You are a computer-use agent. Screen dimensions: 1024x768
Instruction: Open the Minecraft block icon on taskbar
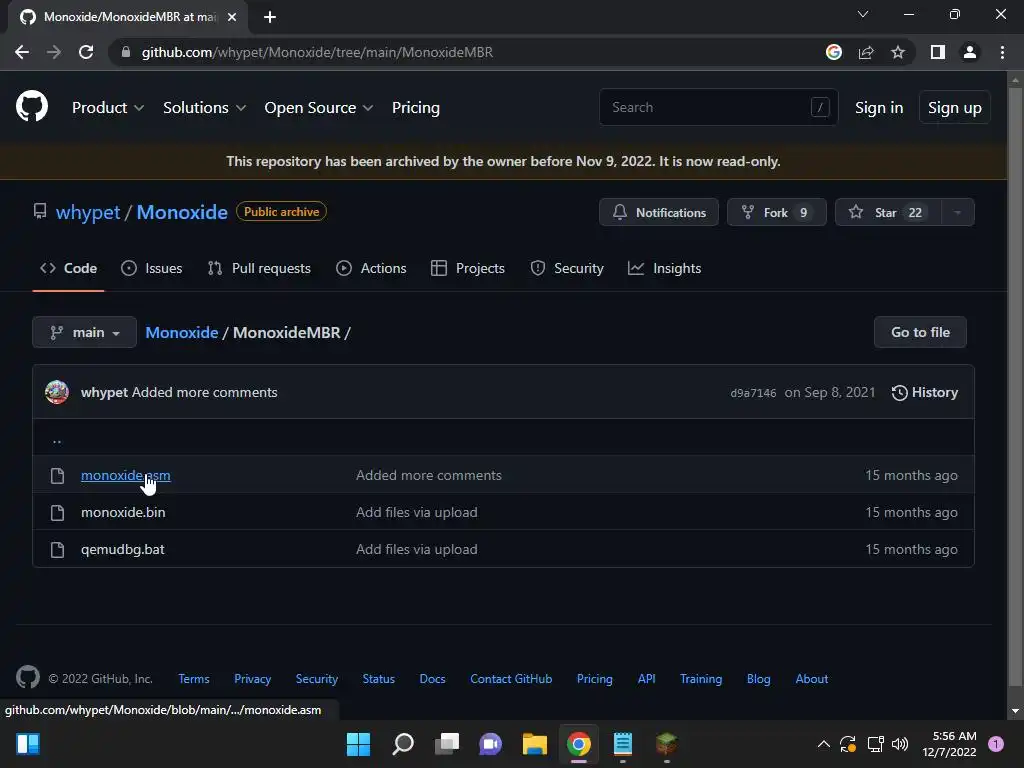666,744
